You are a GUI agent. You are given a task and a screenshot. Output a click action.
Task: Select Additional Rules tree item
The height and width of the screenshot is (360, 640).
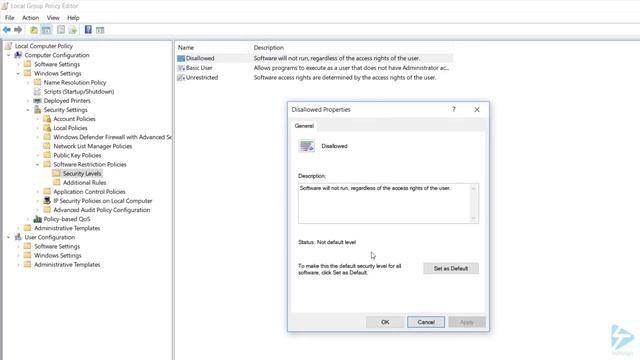[x=84, y=183]
